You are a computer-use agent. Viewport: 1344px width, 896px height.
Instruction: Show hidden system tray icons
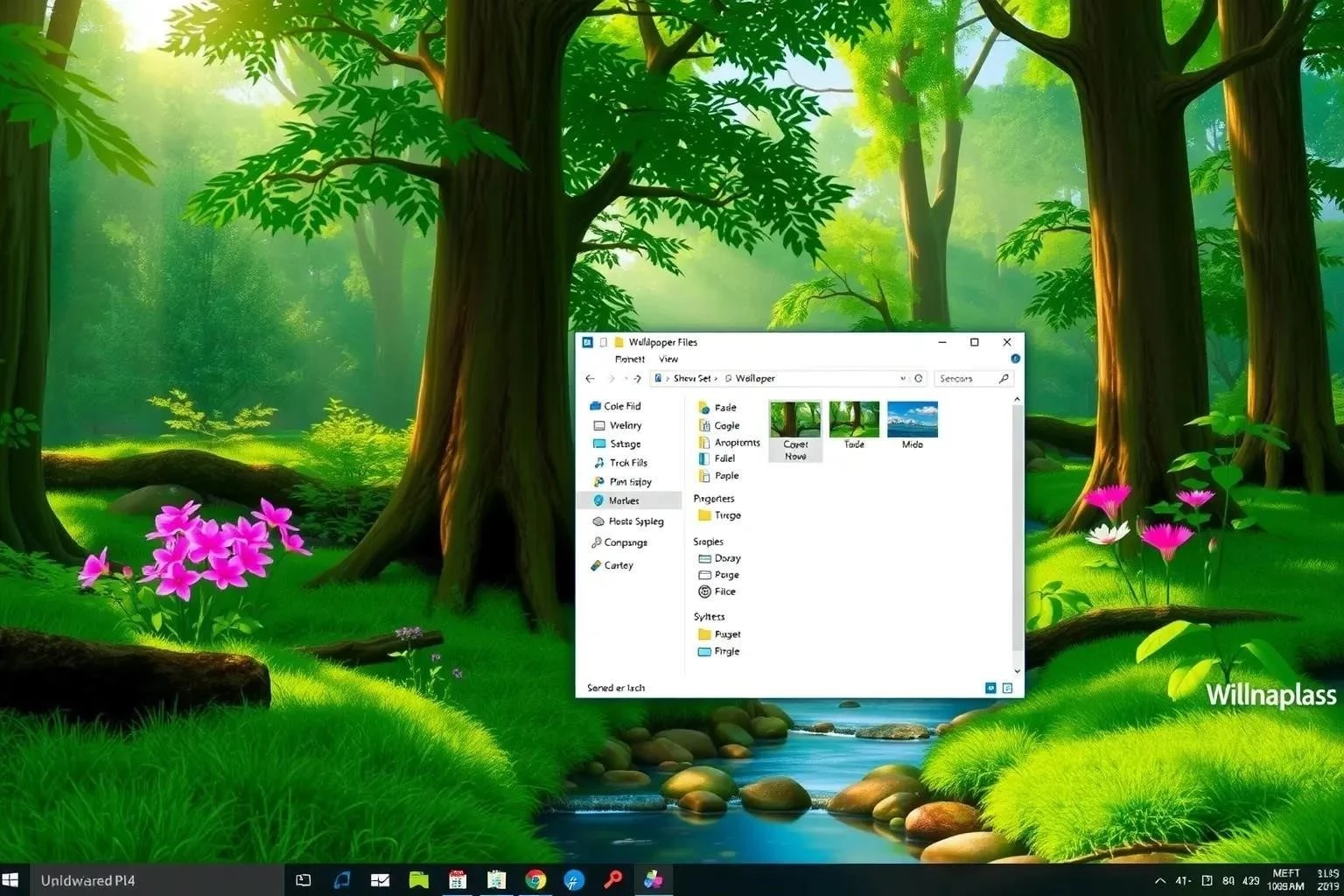coord(1160,881)
